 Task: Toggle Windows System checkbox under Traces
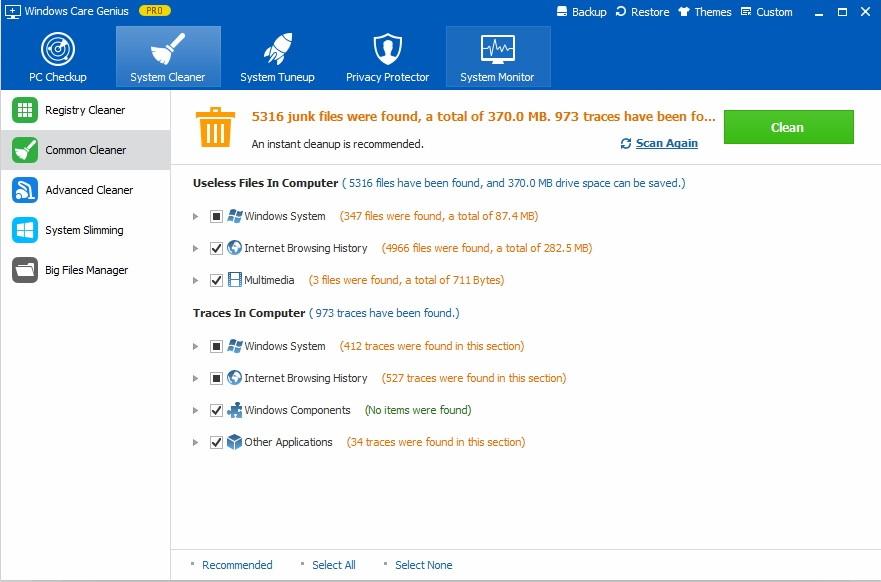[x=216, y=346]
